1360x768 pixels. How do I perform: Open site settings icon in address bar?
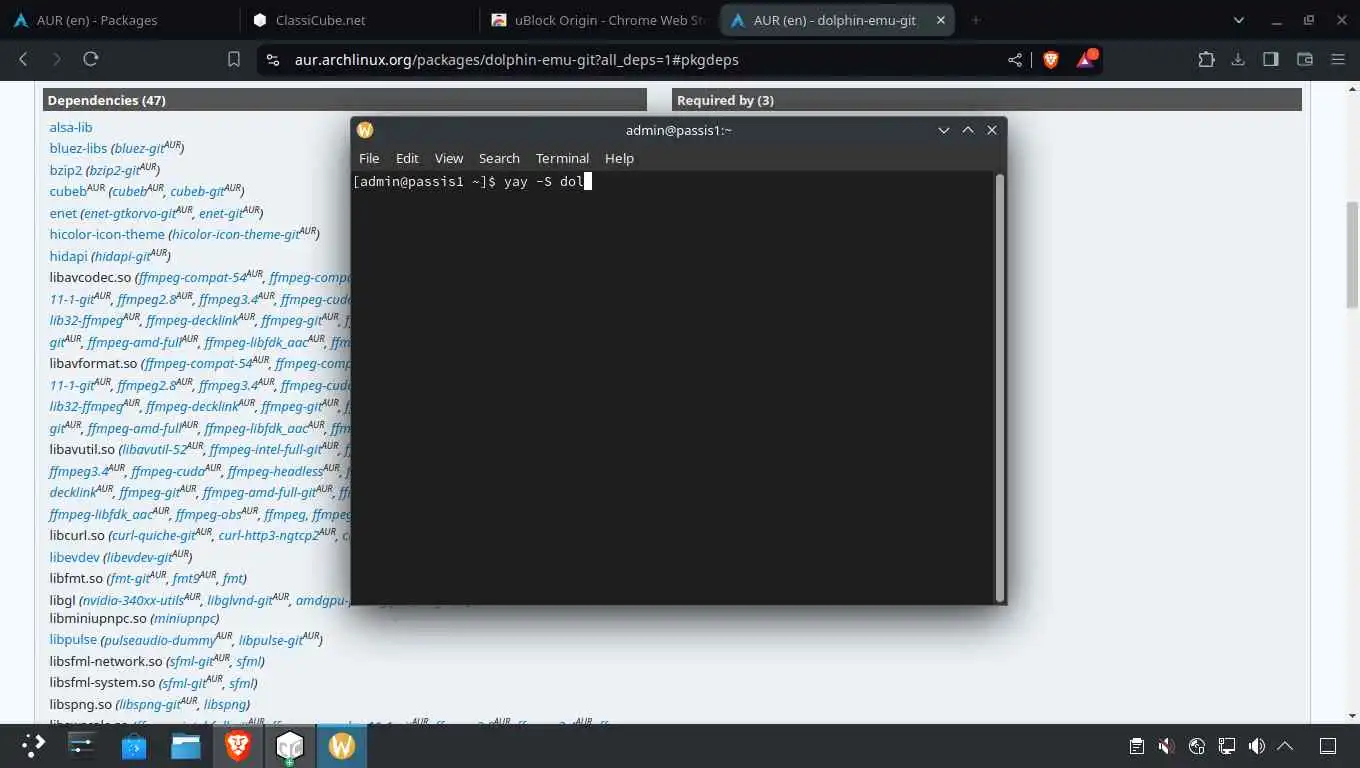tap(272, 60)
